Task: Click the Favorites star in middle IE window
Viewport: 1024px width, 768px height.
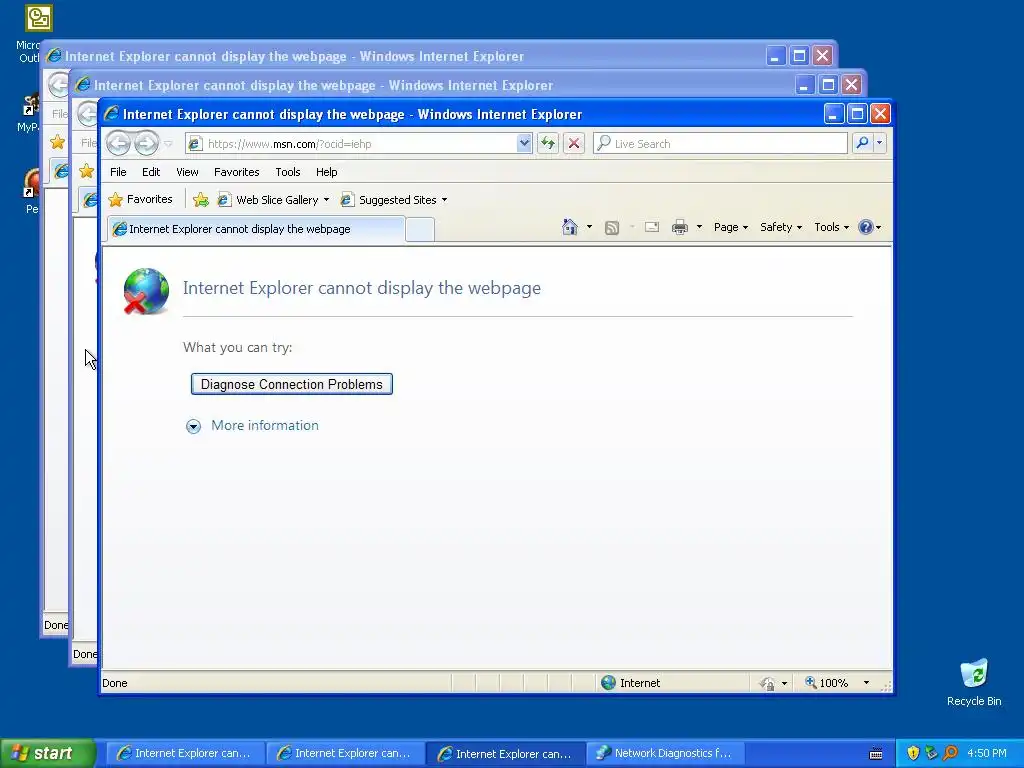Action: (86, 171)
